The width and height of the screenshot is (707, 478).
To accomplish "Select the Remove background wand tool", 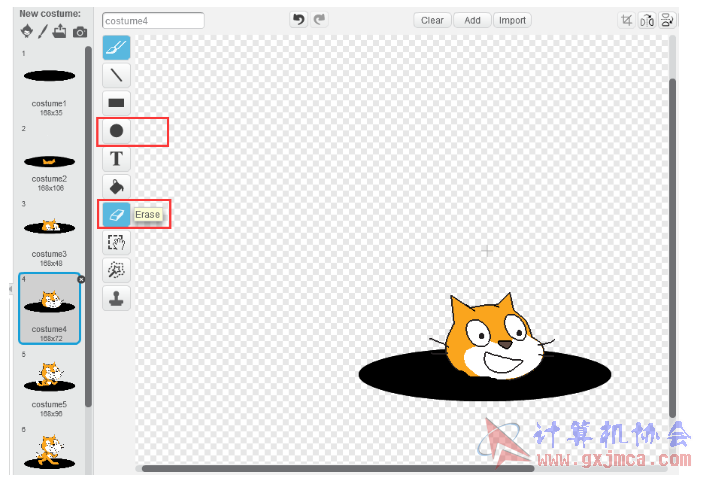I will [116, 270].
